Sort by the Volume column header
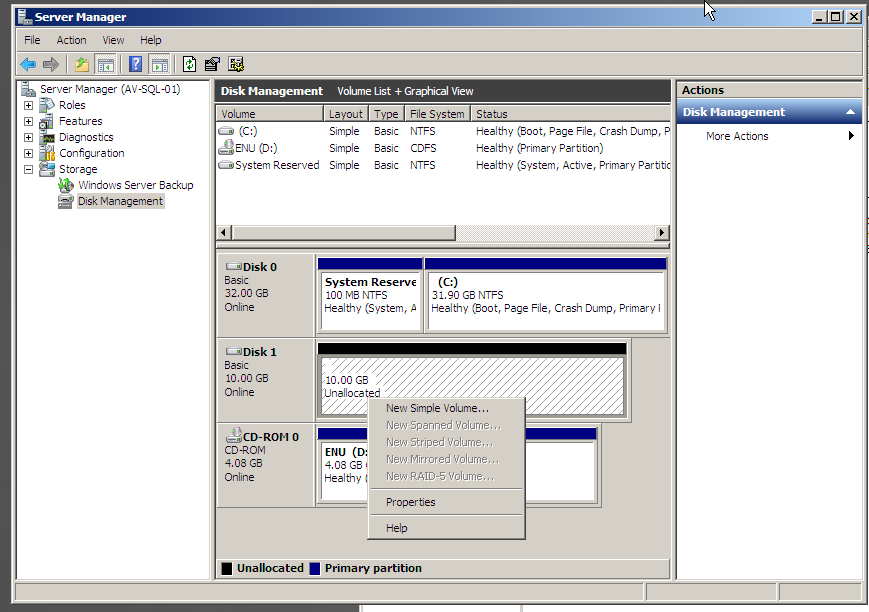The width and height of the screenshot is (869, 612). point(269,114)
